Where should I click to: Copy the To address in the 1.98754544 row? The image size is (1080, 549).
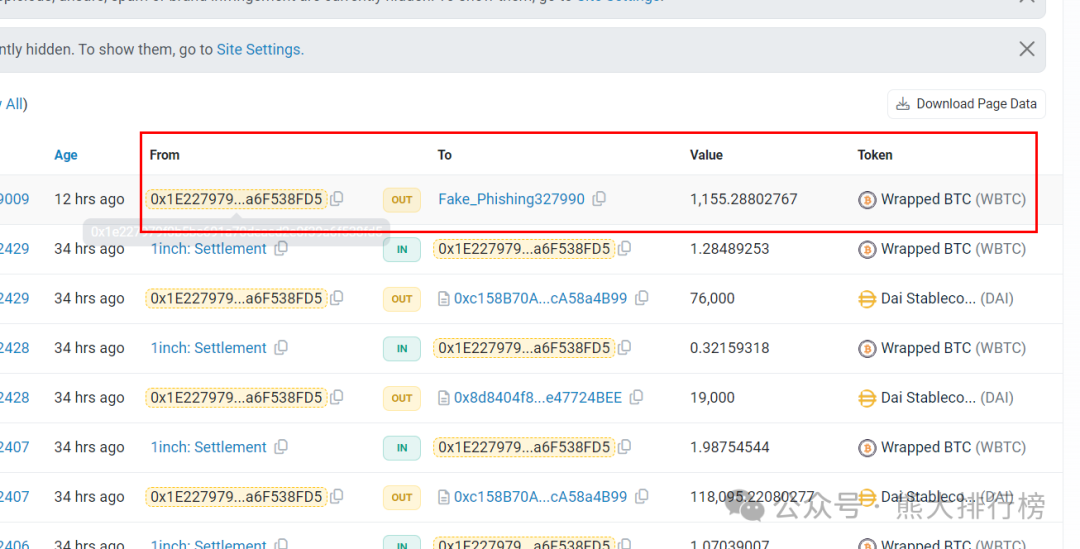pyautogui.click(x=625, y=447)
